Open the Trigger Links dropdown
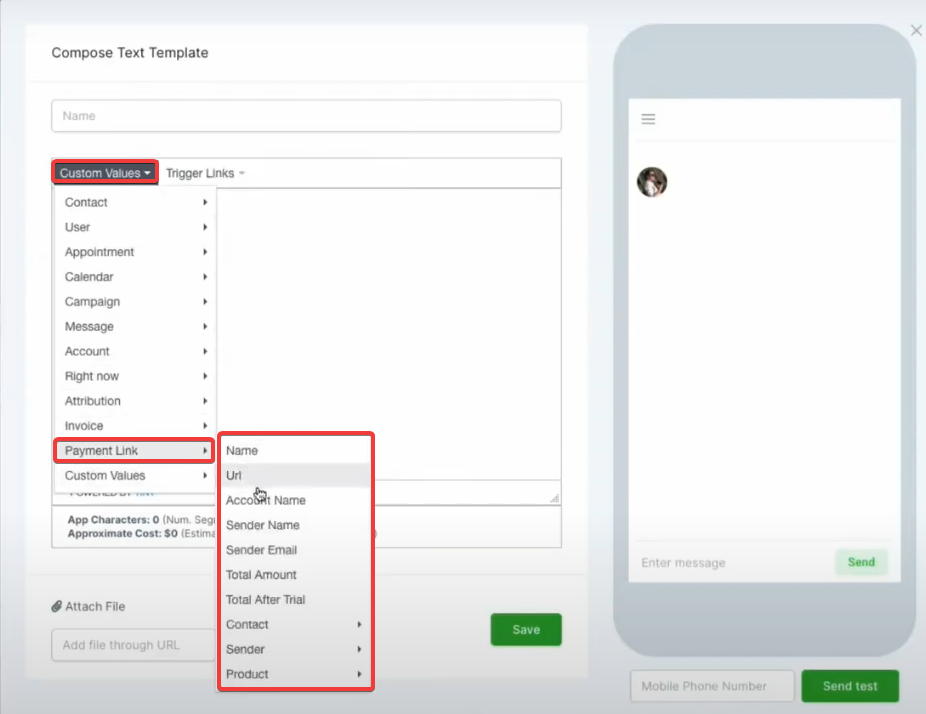This screenshot has width=926, height=714. pos(205,173)
